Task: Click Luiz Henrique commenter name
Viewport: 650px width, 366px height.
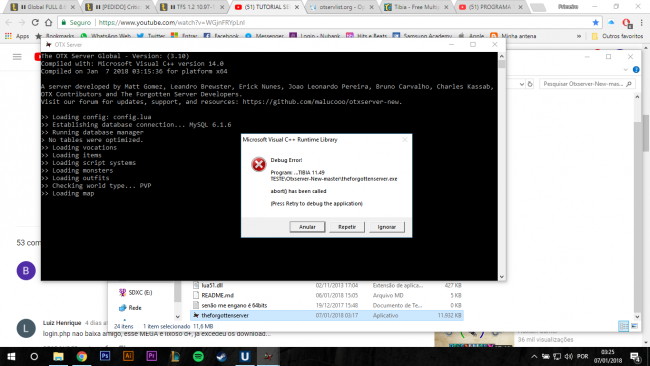Action: pos(62,323)
